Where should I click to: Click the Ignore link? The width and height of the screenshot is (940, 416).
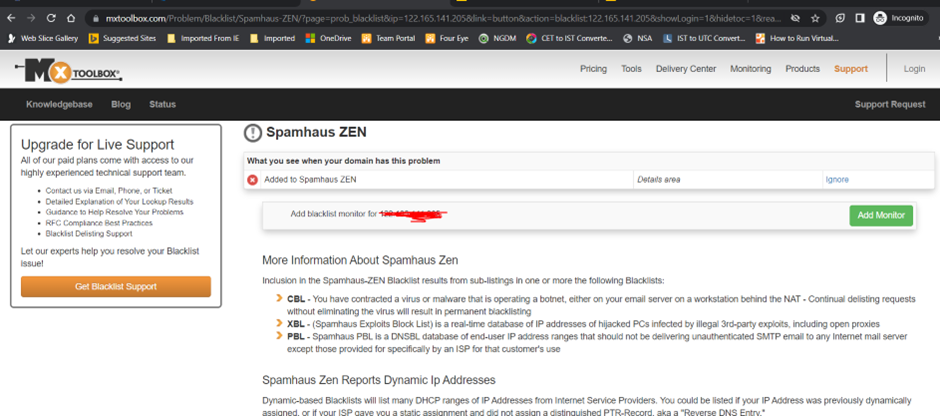pyautogui.click(x=837, y=179)
